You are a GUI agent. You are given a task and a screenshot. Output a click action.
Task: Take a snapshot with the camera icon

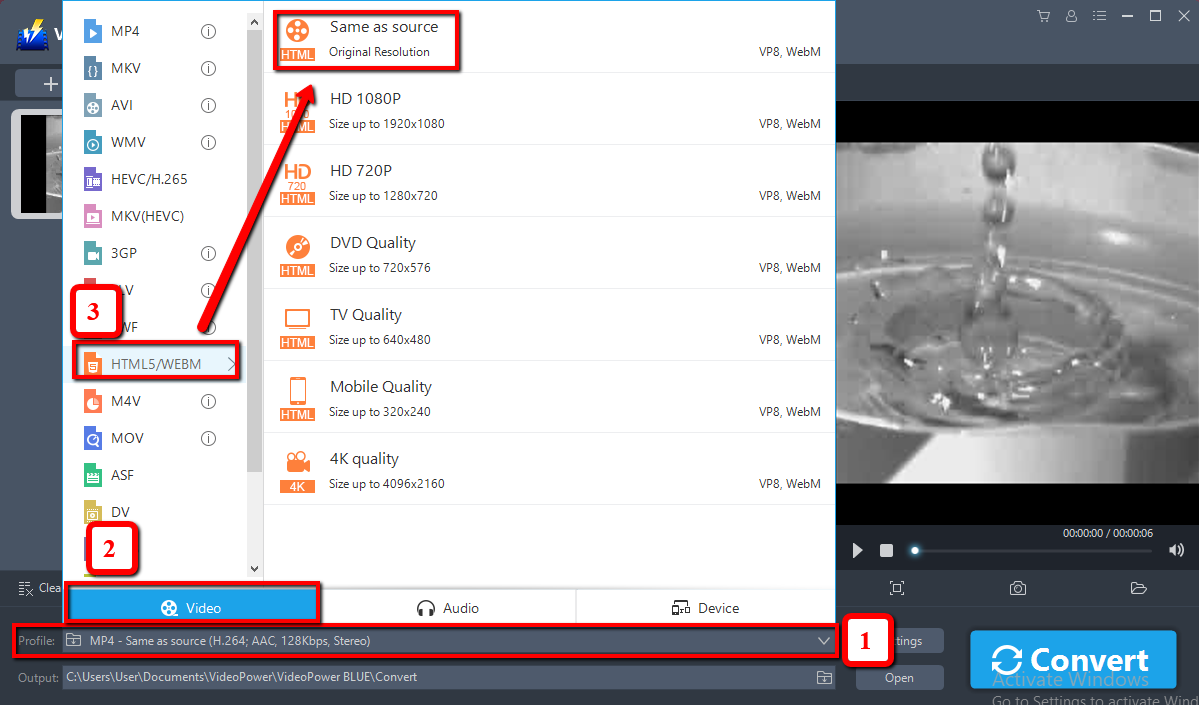pos(1017,588)
